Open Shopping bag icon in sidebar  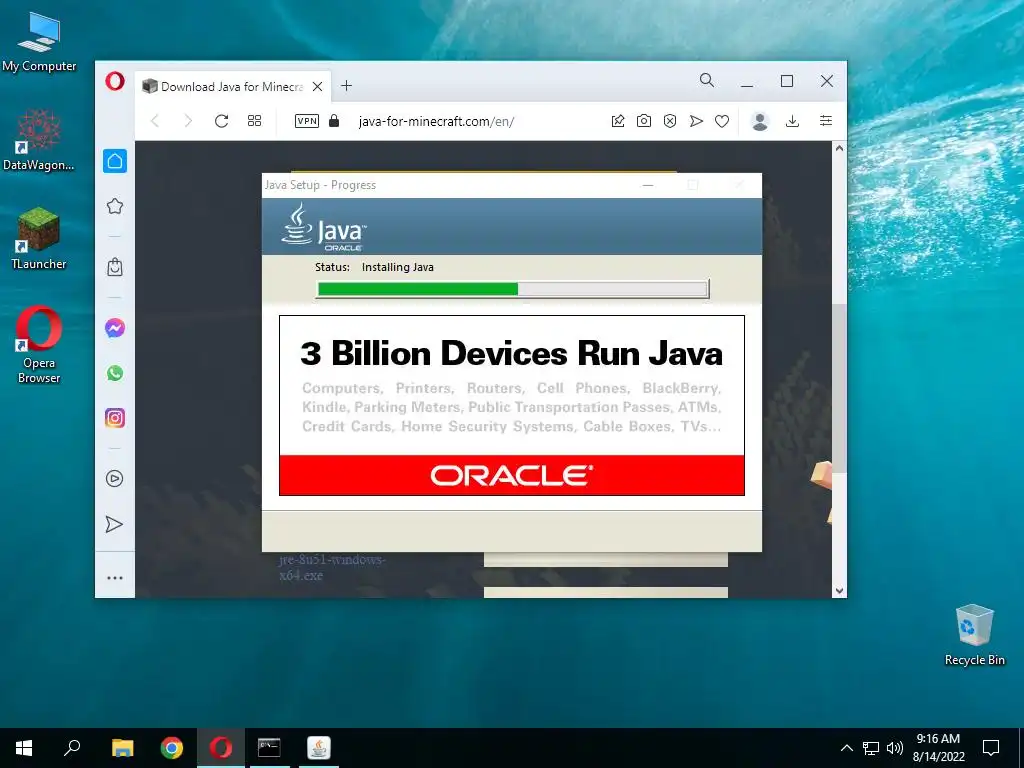[x=115, y=266]
